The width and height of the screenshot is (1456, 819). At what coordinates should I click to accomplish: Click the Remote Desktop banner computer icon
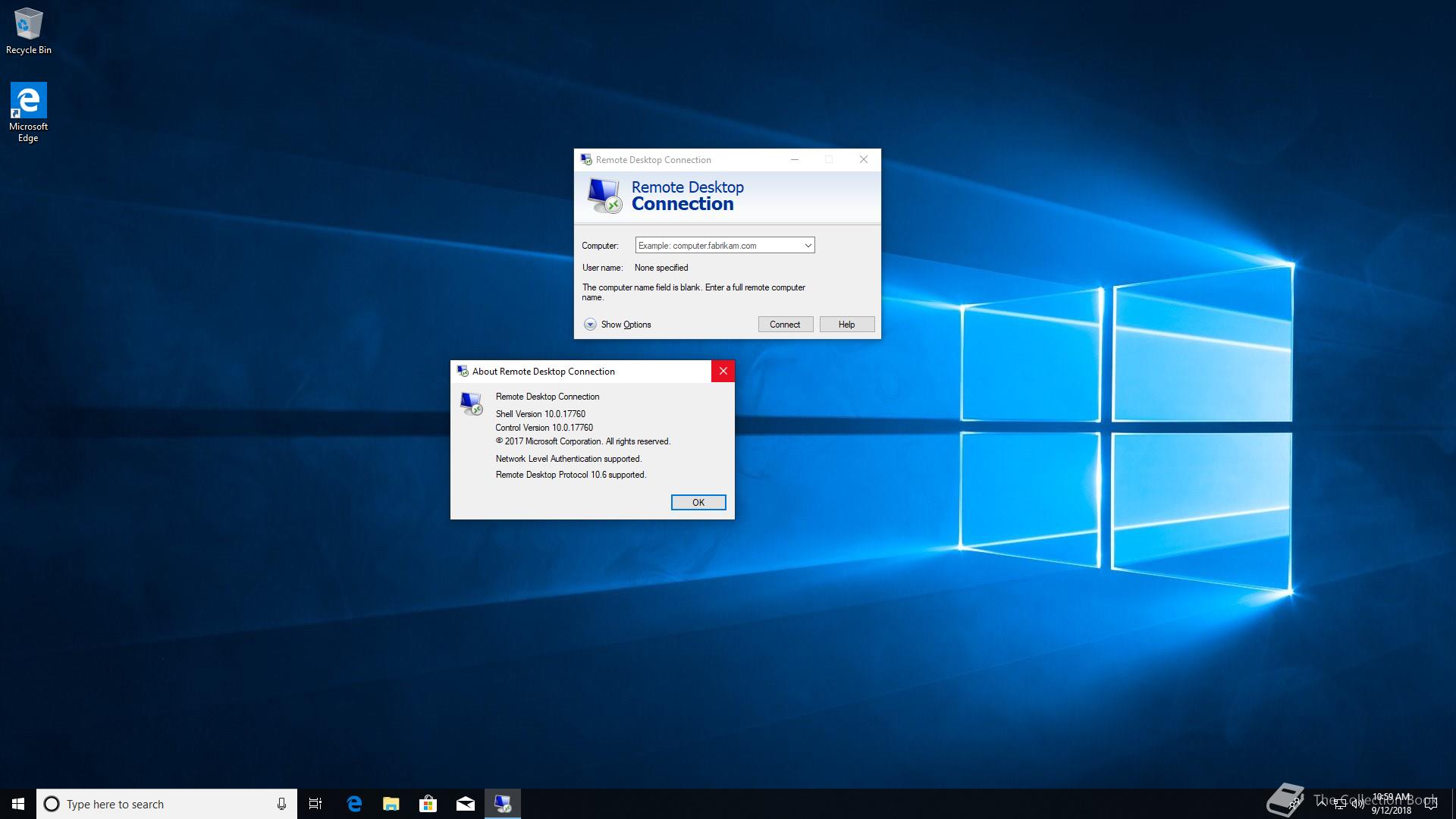pos(604,196)
